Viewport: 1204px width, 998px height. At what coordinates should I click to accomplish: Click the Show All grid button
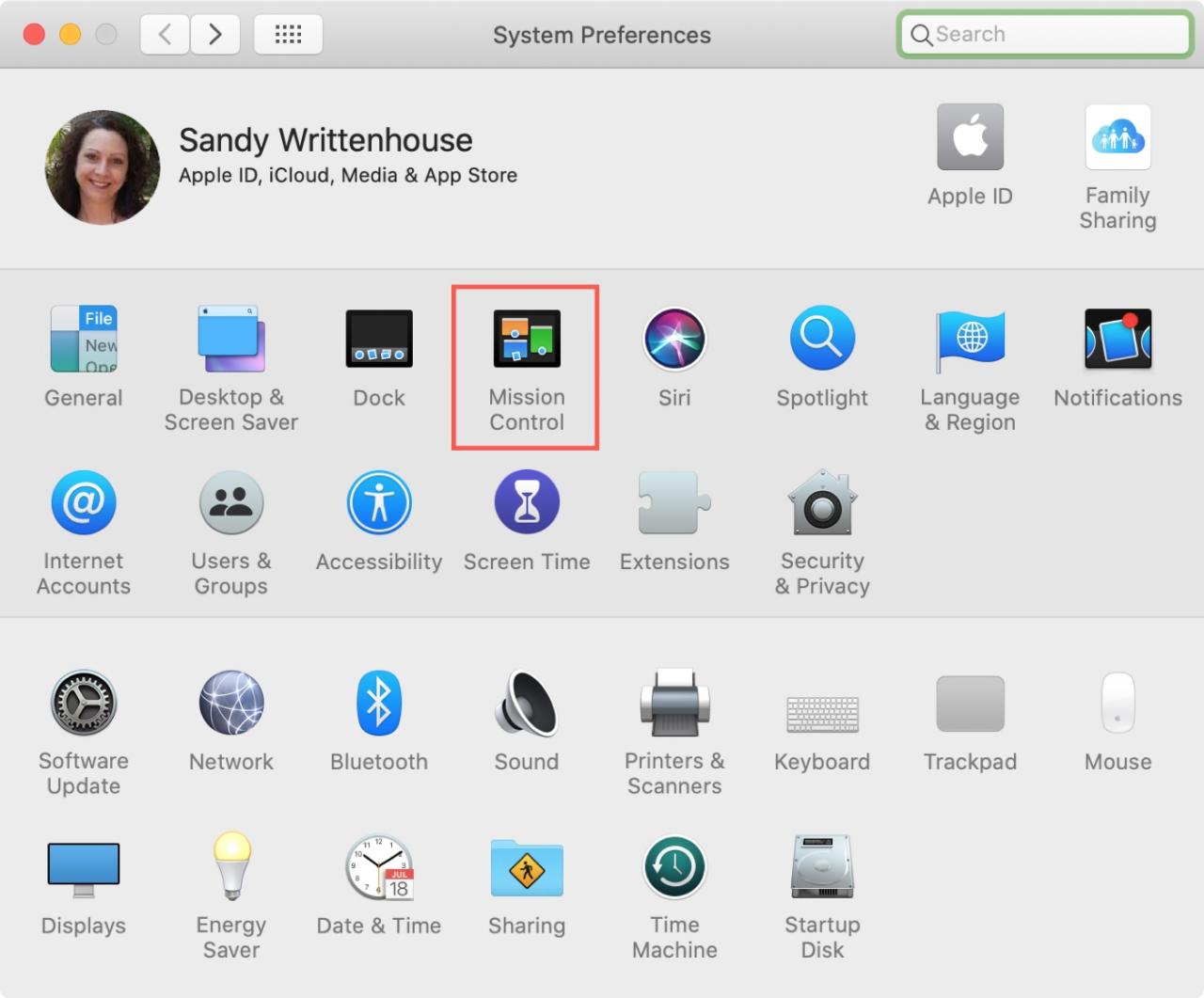pos(288,35)
